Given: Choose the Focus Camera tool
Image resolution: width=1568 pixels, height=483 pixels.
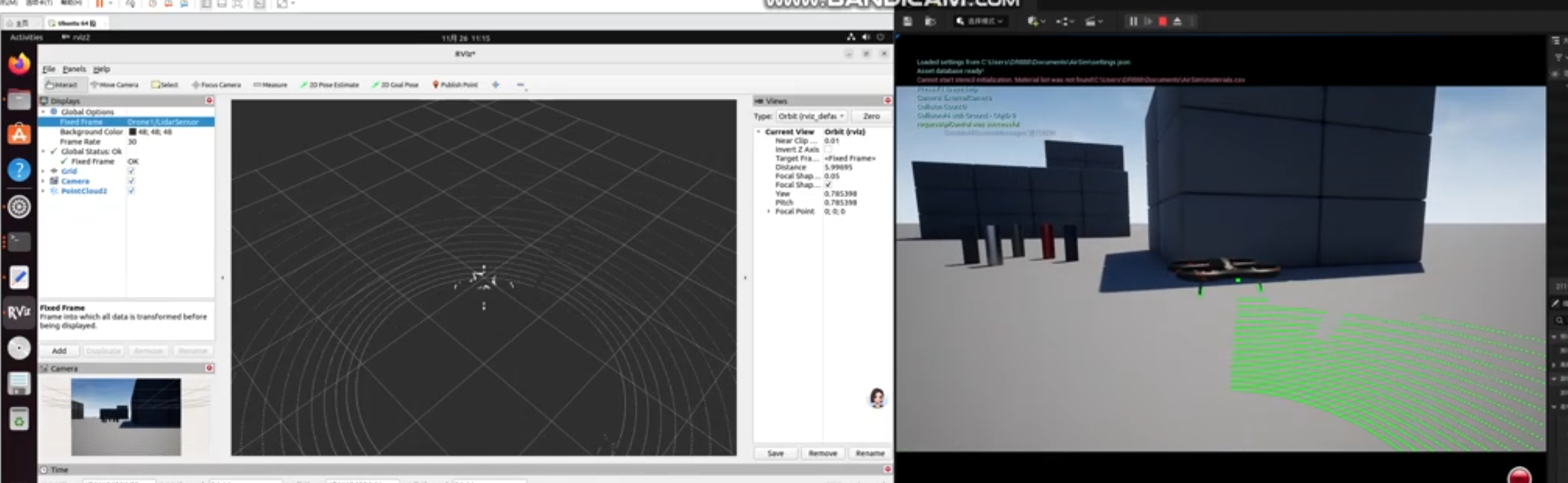Looking at the screenshot, I should coord(217,85).
